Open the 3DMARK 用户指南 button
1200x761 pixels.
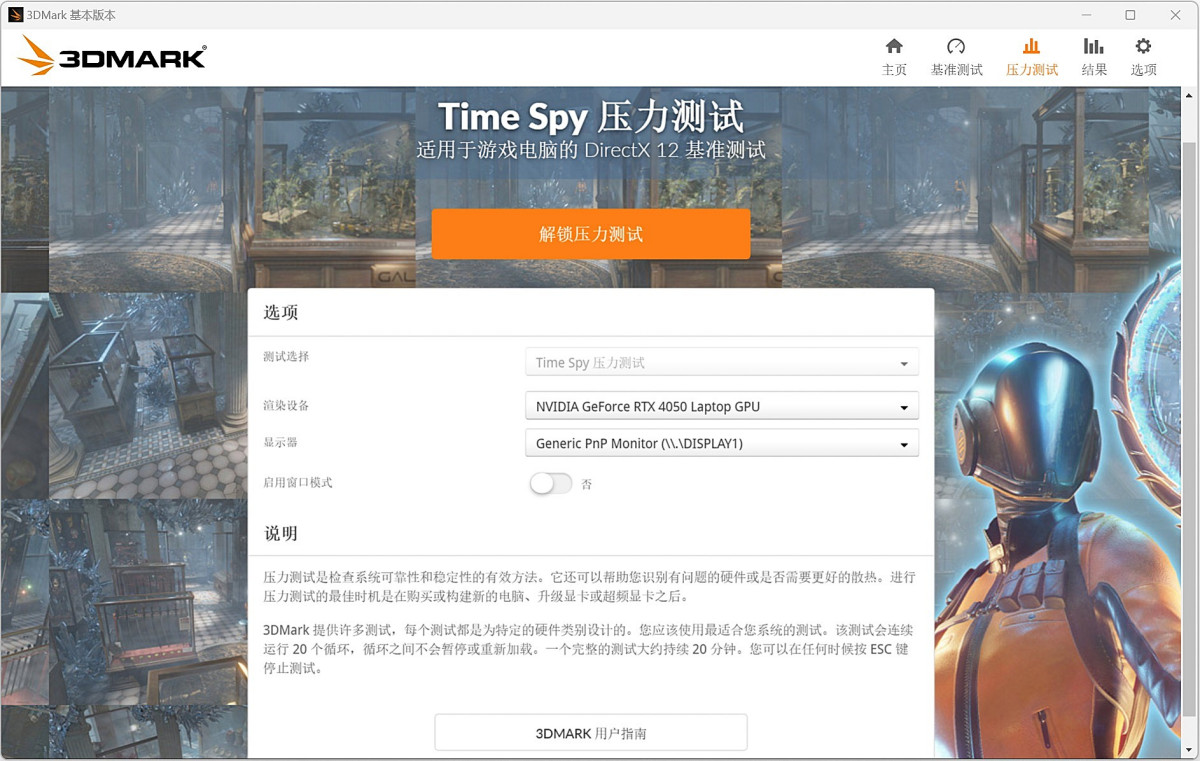pyautogui.click(x=591, y=733)
